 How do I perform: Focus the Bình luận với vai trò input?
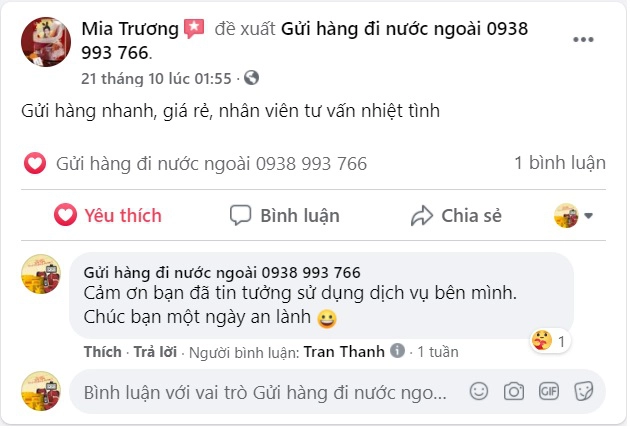point(265,392)
